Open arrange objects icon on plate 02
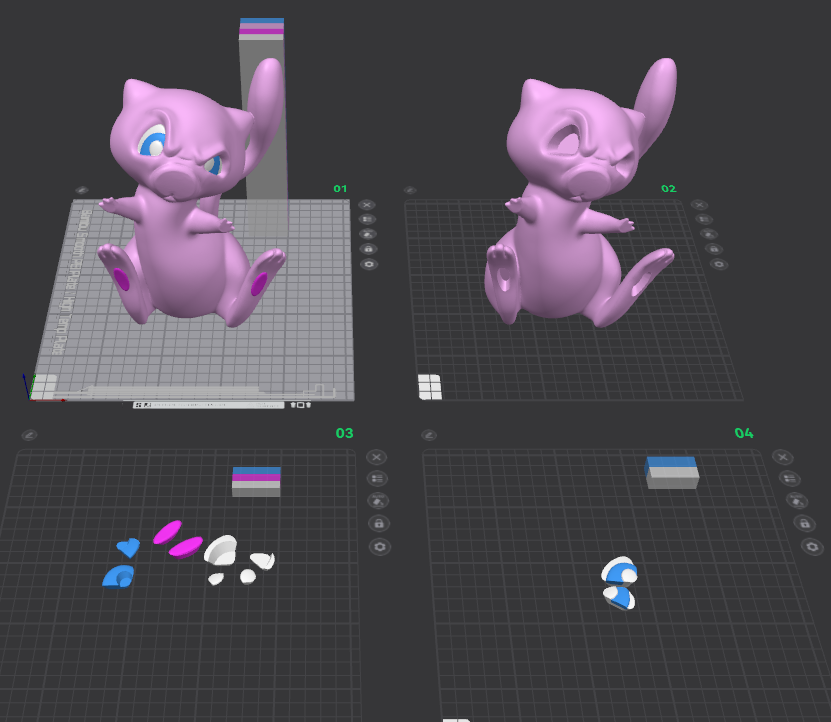Image resolution: width=831 pixels, height=722 pixels. [x=704, y=219]
